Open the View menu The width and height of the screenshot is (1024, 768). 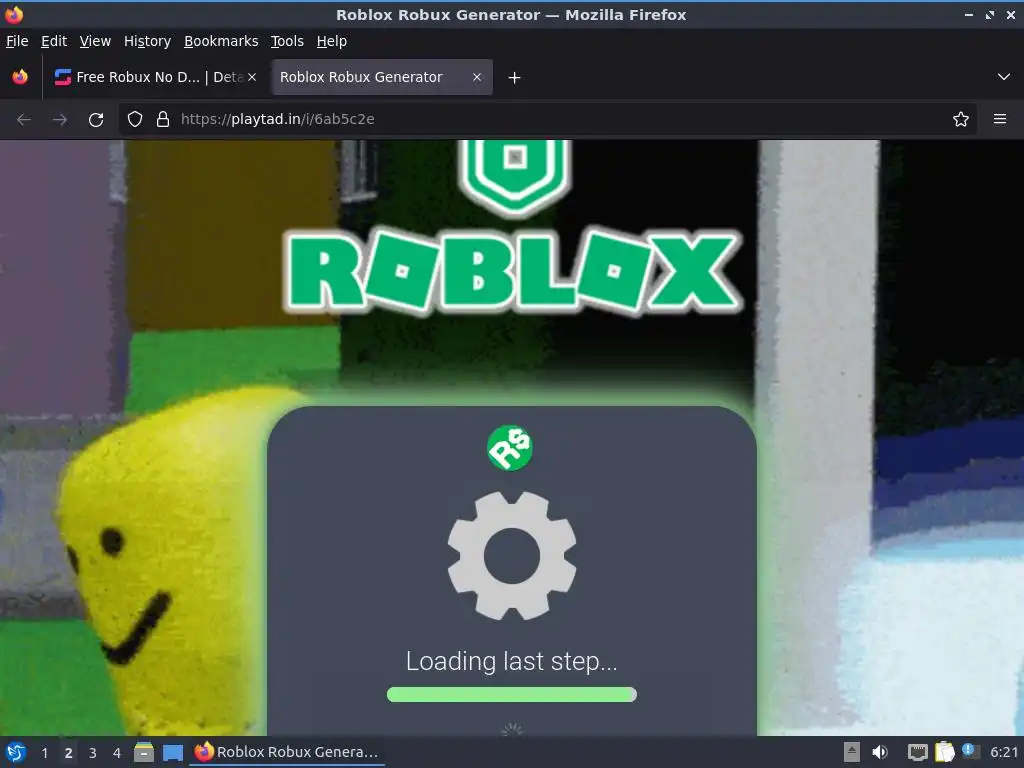pyautogui.click(x=95, y=41)
